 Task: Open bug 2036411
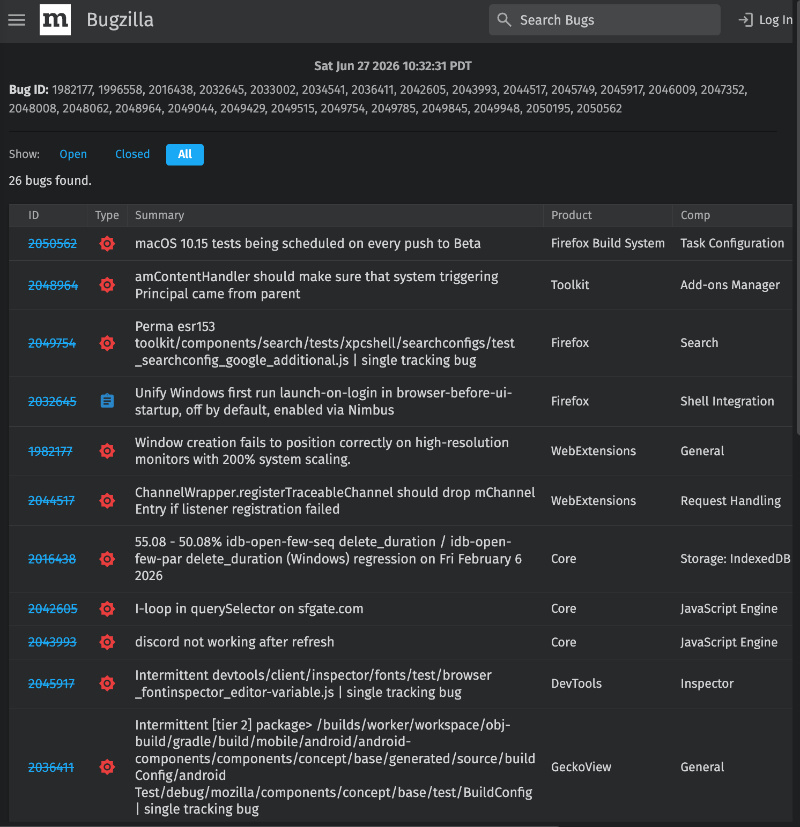click(x=51, y=767)
